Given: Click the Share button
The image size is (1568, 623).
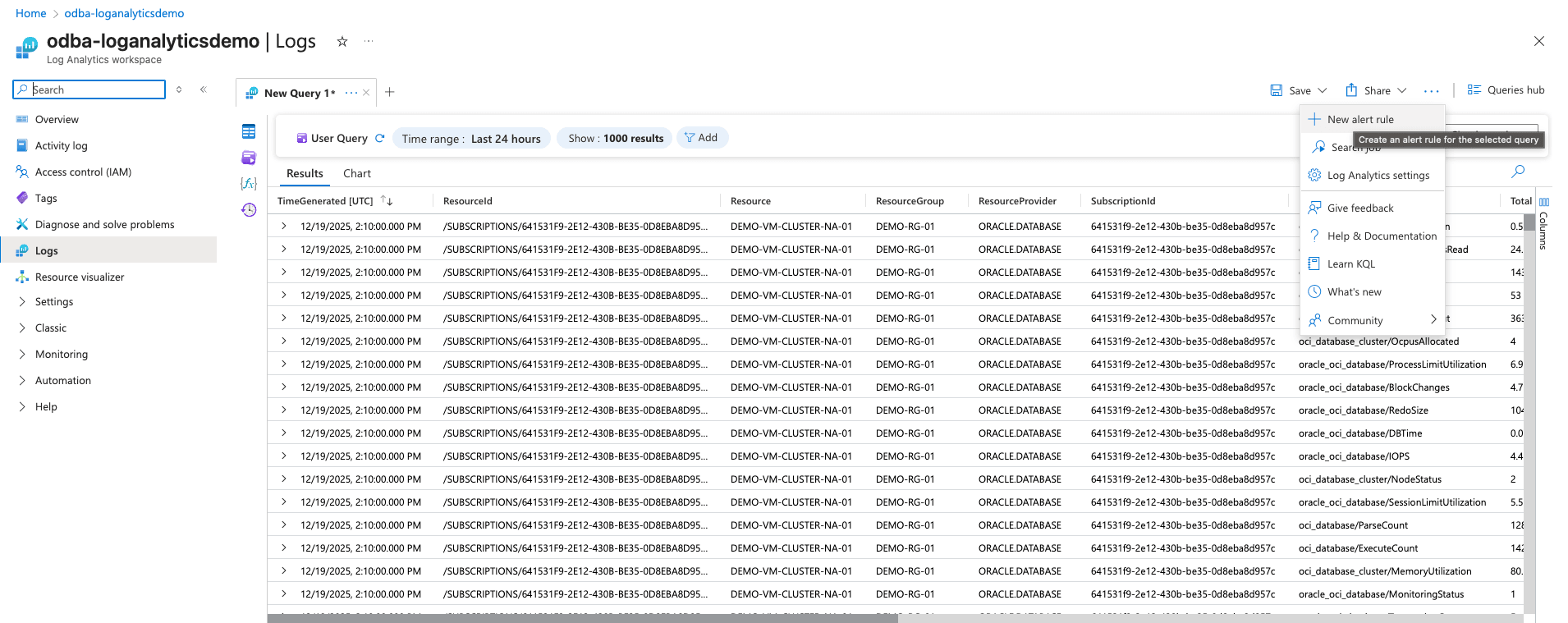Looking at the screenshot, I should pyautogui.click(x=1368, y=90).
